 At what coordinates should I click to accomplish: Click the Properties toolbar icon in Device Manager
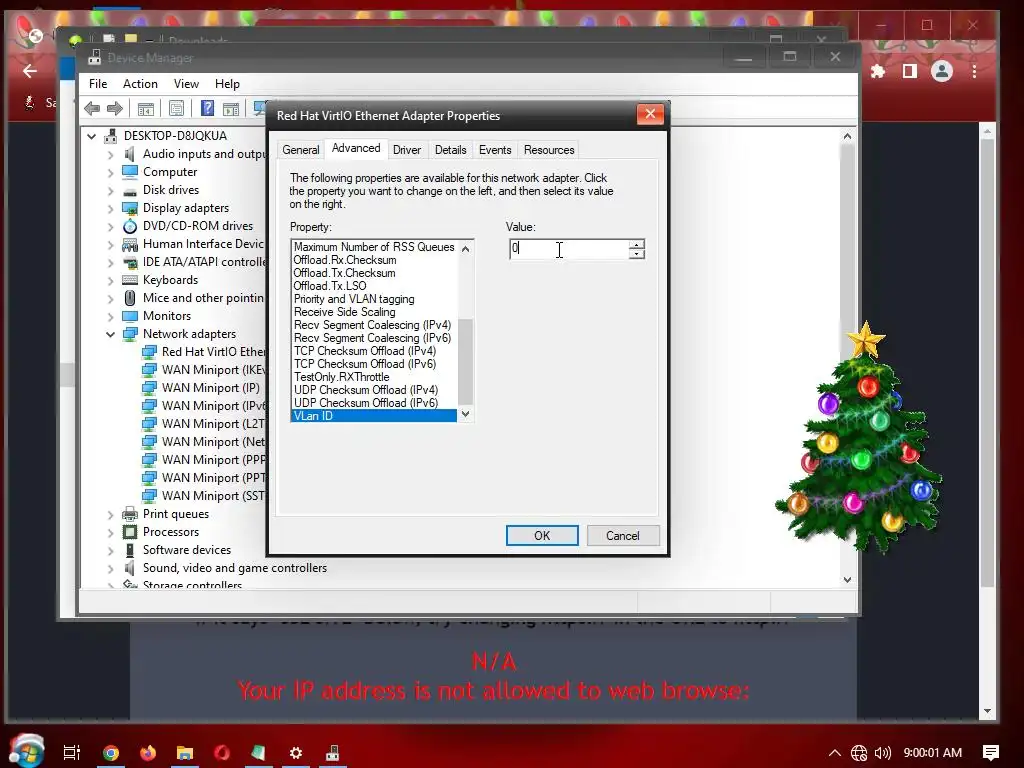[x=176, y=108]
